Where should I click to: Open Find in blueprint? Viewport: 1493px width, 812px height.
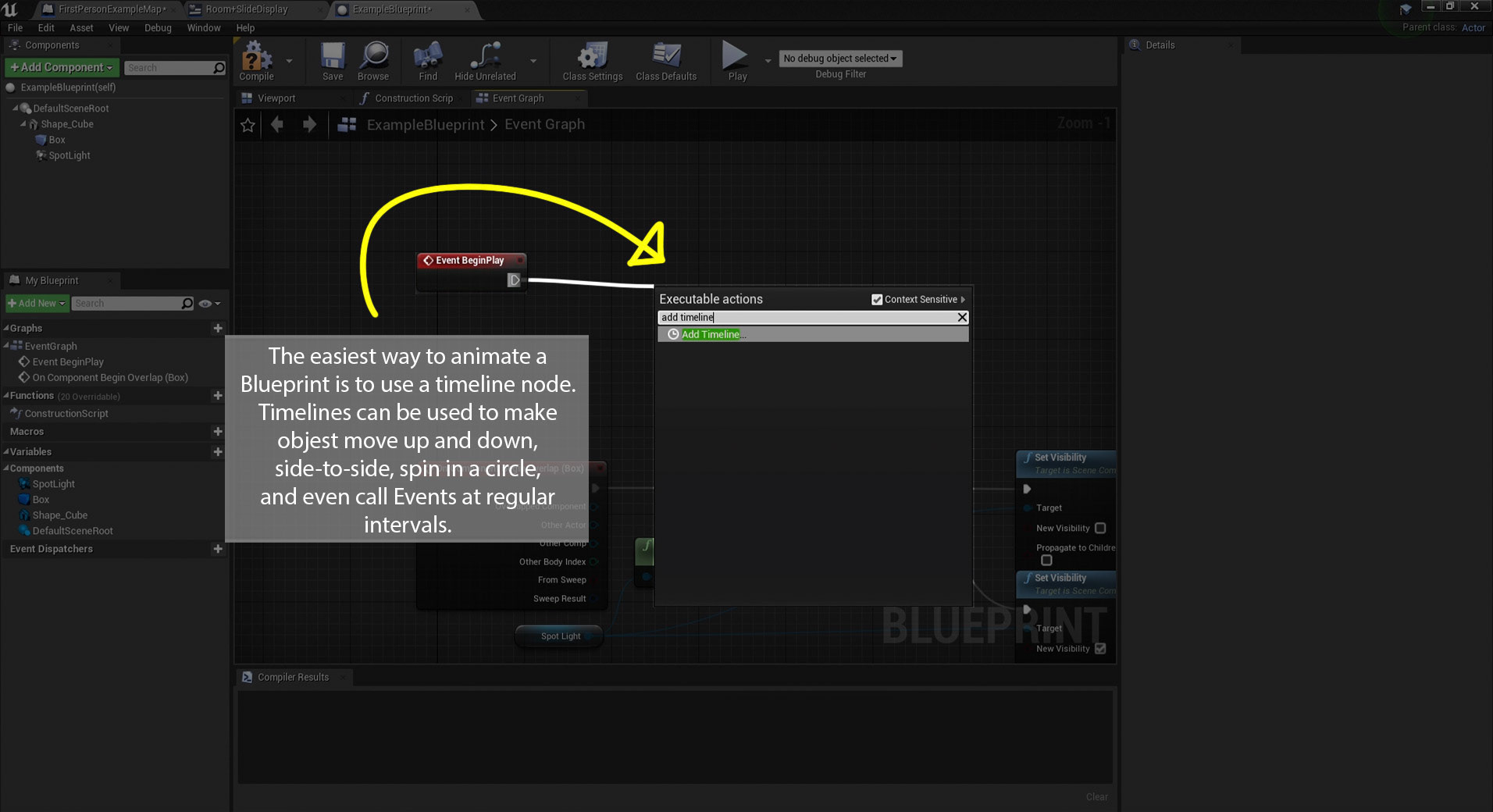(x=428, y=62)
